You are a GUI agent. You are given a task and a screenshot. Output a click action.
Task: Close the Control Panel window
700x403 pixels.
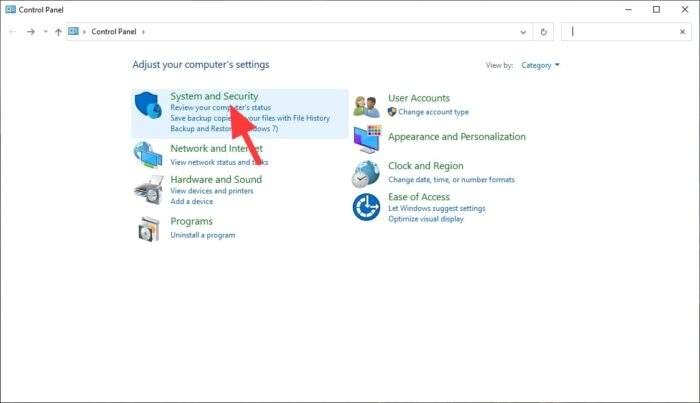(685, 9)
